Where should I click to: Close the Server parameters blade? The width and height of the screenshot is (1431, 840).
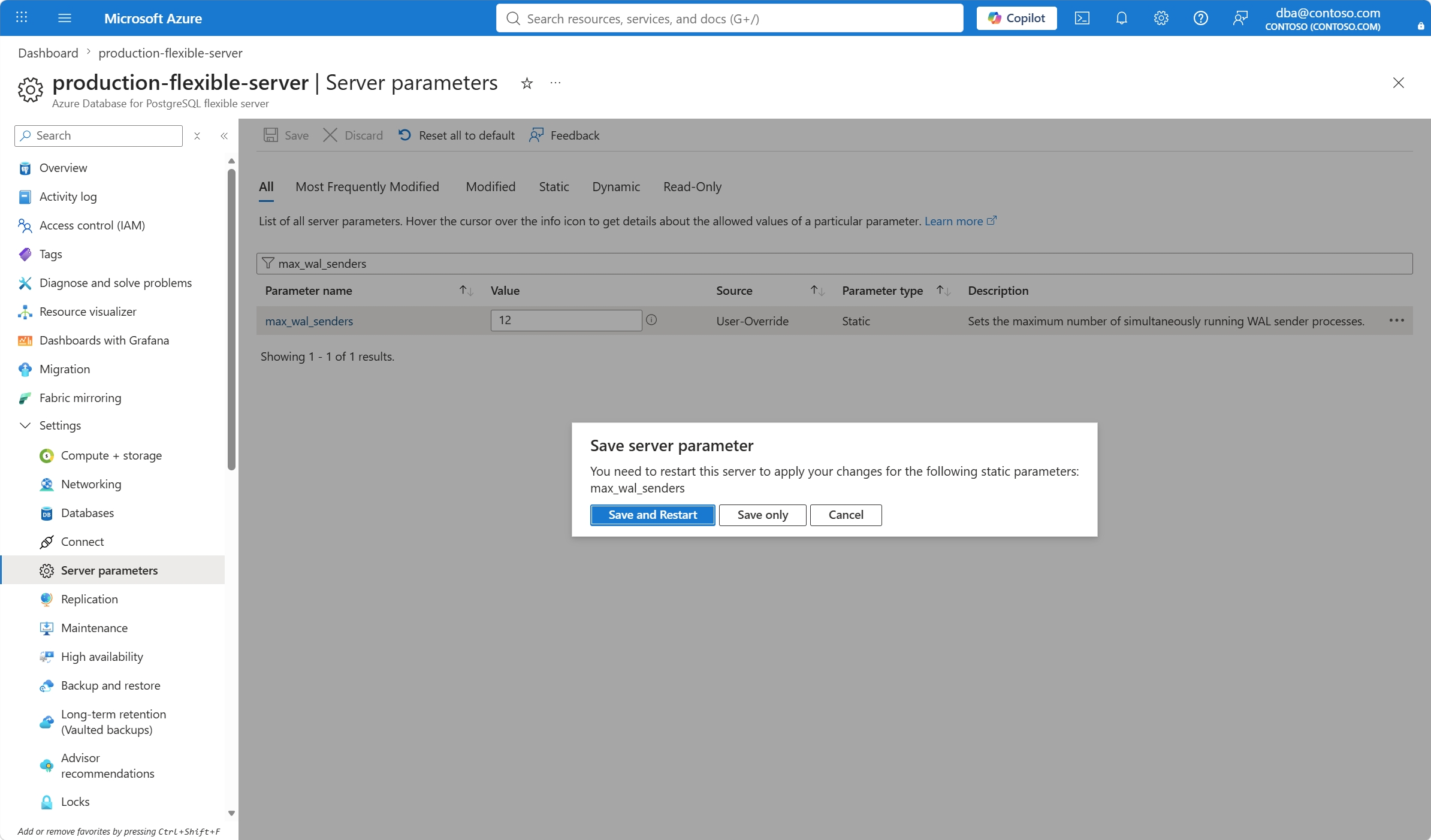[x=1398, y=83]
